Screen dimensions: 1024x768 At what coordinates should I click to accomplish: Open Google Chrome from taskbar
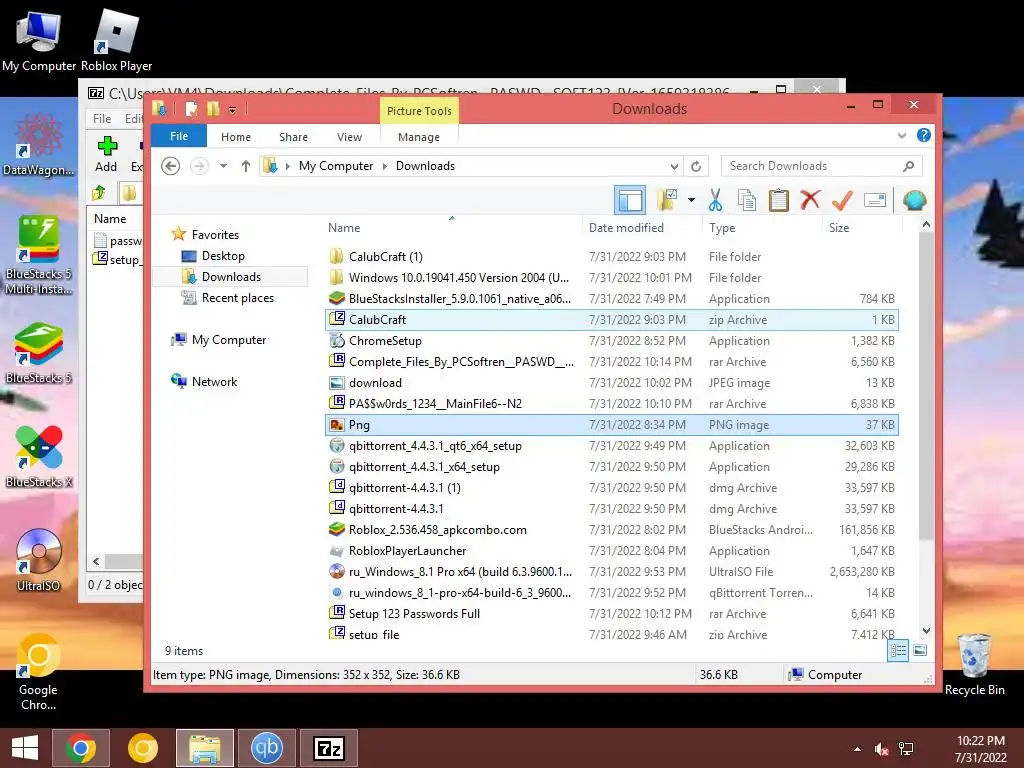click(x=81, y=748)
